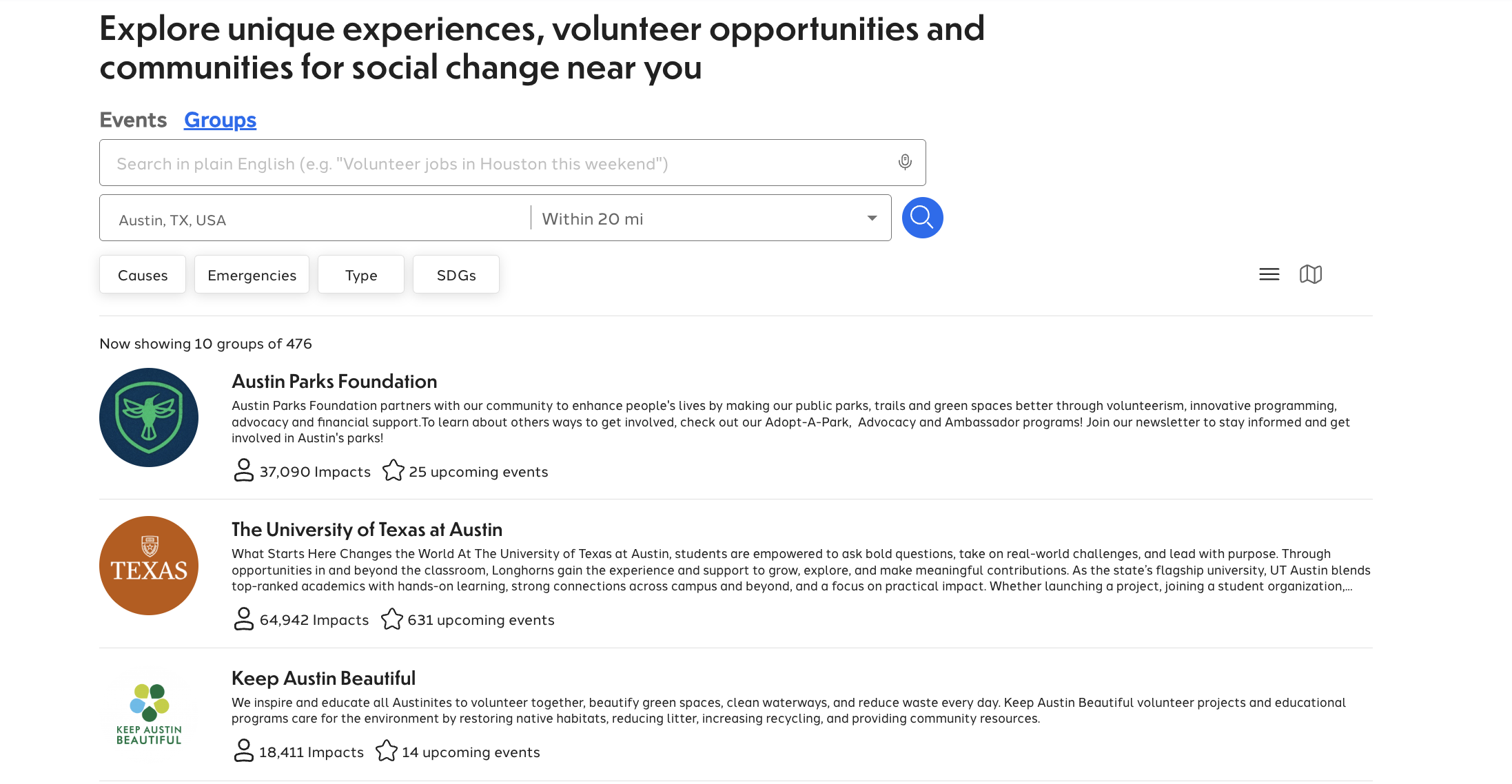
Task: Open the Type filter
Action: tap(361, 275)
